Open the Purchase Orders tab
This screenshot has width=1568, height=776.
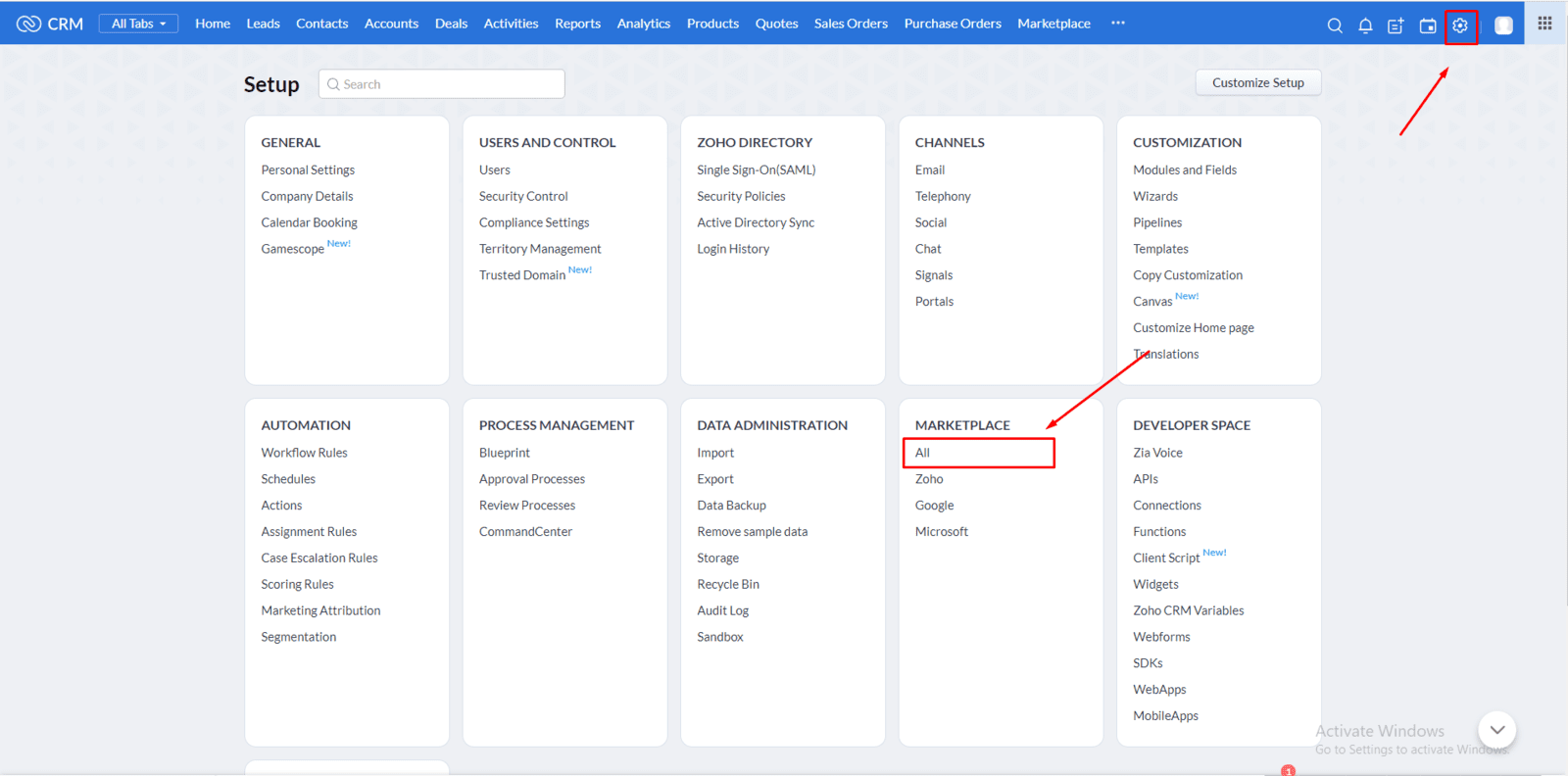[x=953, y=24]
